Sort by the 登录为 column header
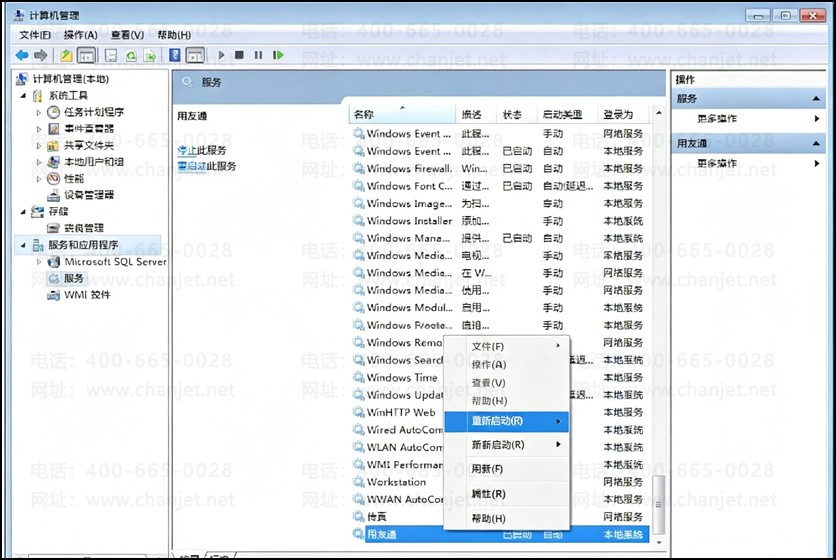 (623, 114)
